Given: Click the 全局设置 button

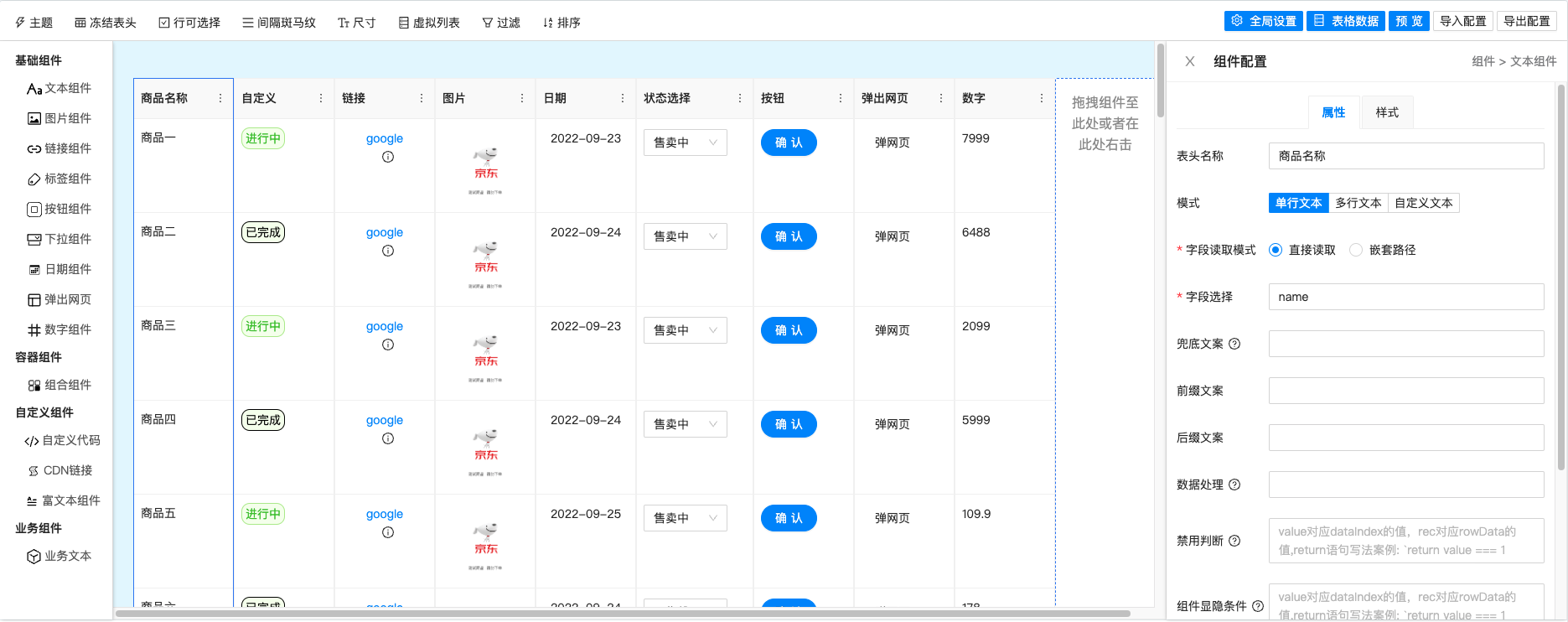Looking at the screenshot, I should [1264, 21].
